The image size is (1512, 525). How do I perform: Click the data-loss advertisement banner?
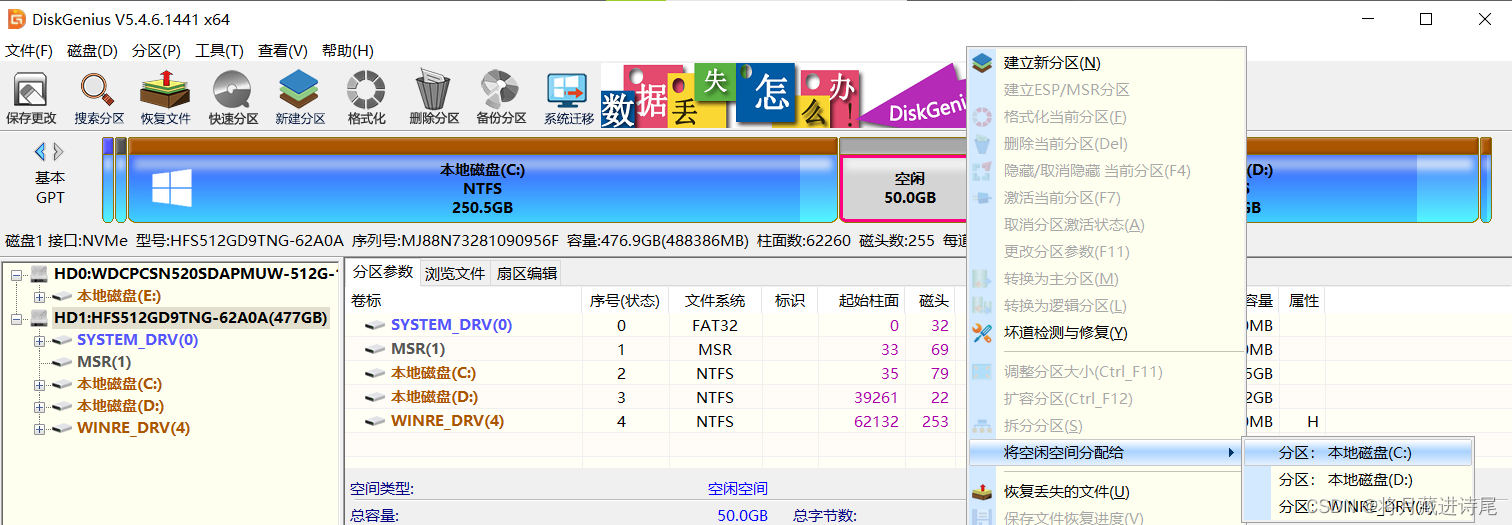click(x=782, y=96)
